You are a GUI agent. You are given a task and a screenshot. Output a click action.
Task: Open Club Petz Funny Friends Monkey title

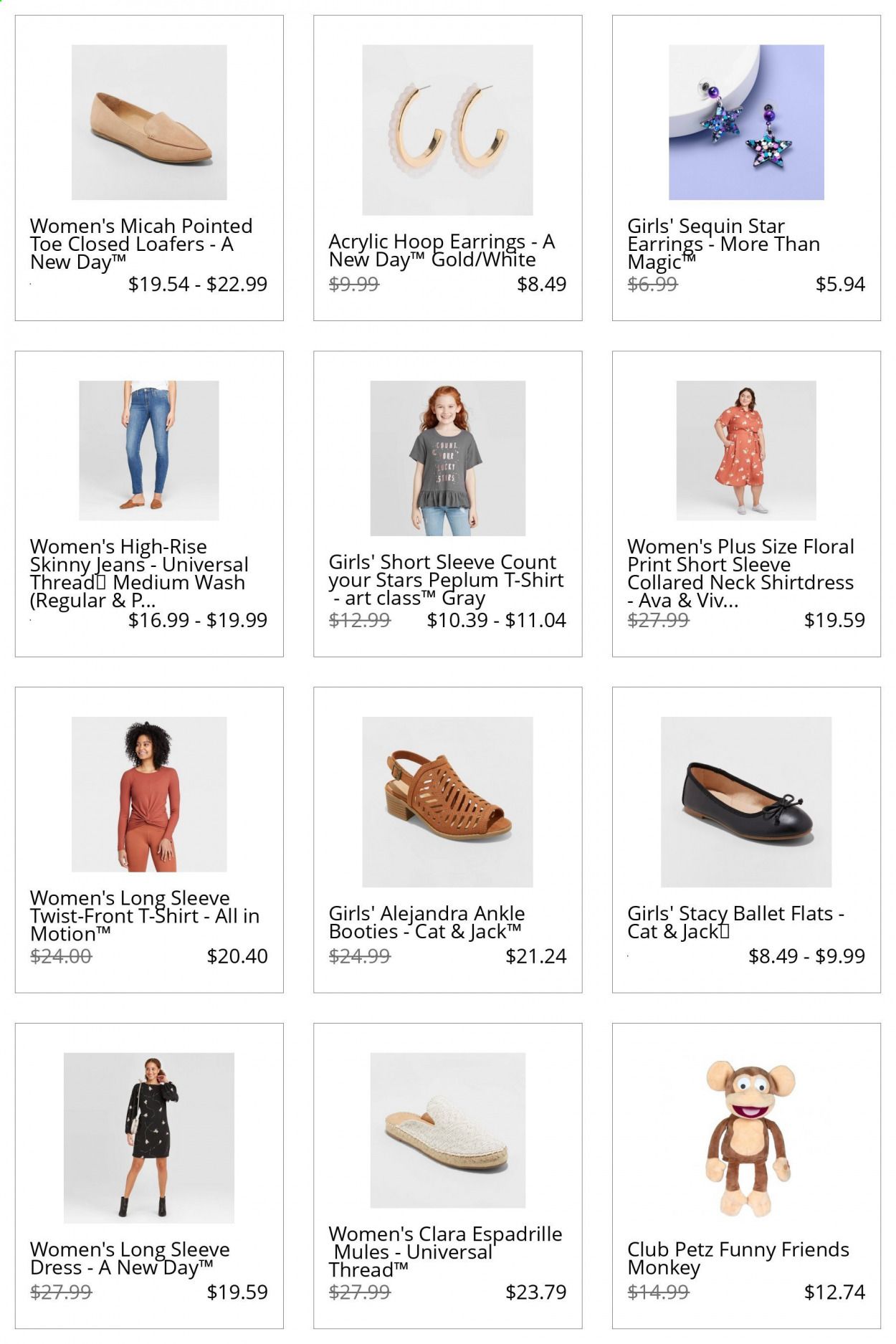(738, 1259)
